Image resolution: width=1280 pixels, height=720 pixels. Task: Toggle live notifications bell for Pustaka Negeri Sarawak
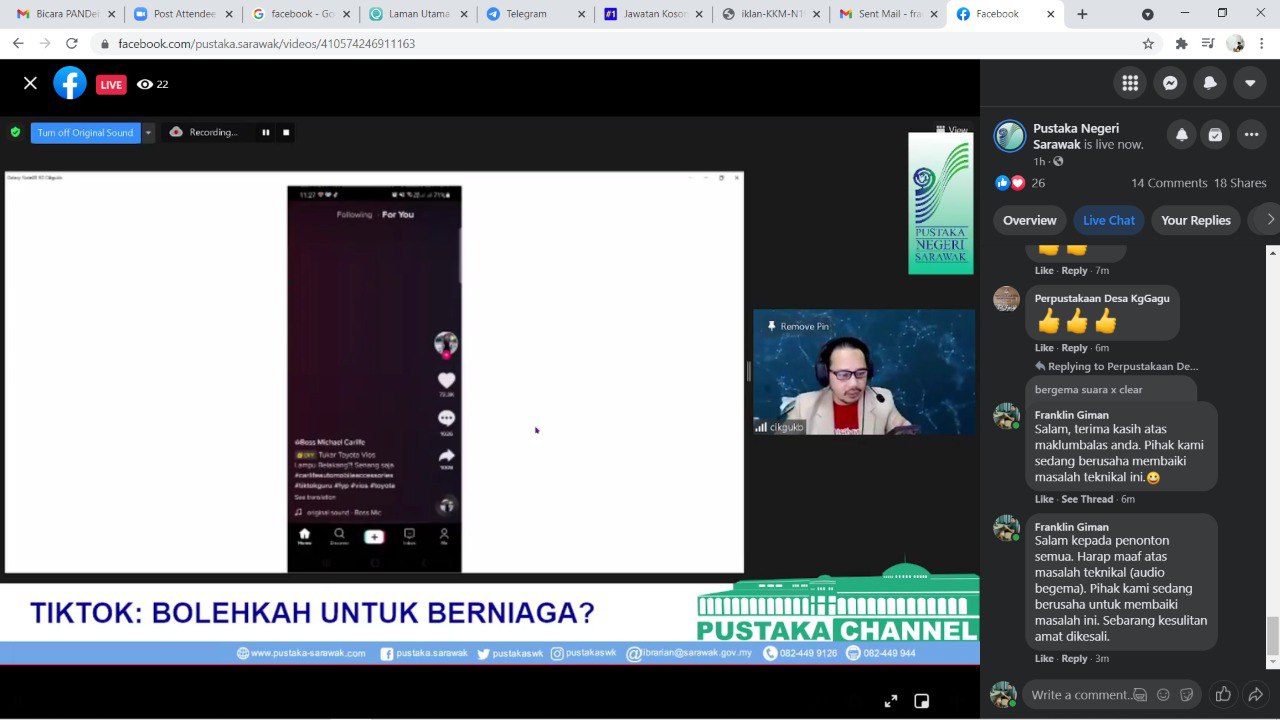[x=1182, y=135]
